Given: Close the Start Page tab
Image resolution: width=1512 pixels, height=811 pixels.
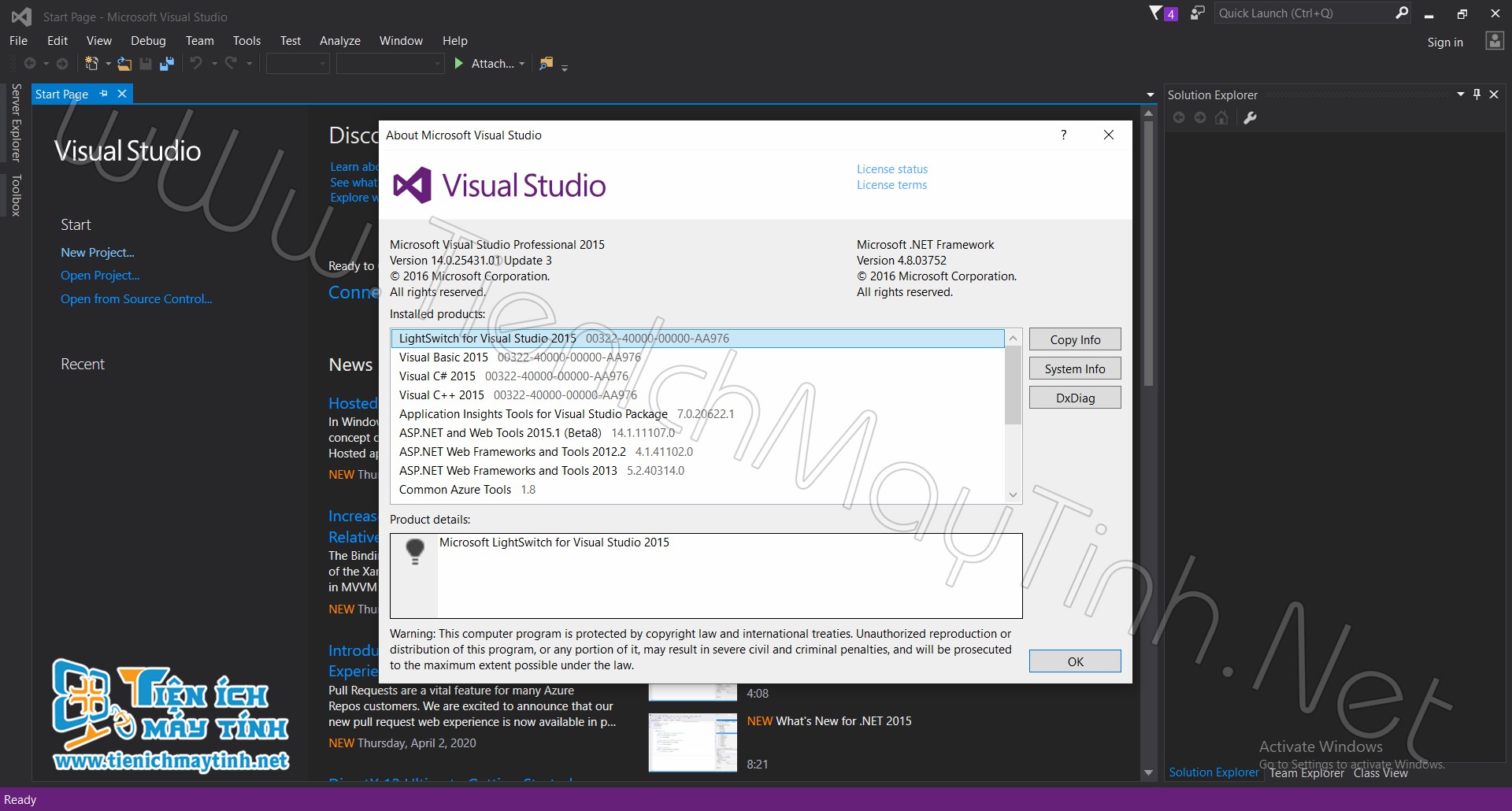Looking at the screenshot, I should [x=122, y=94].
